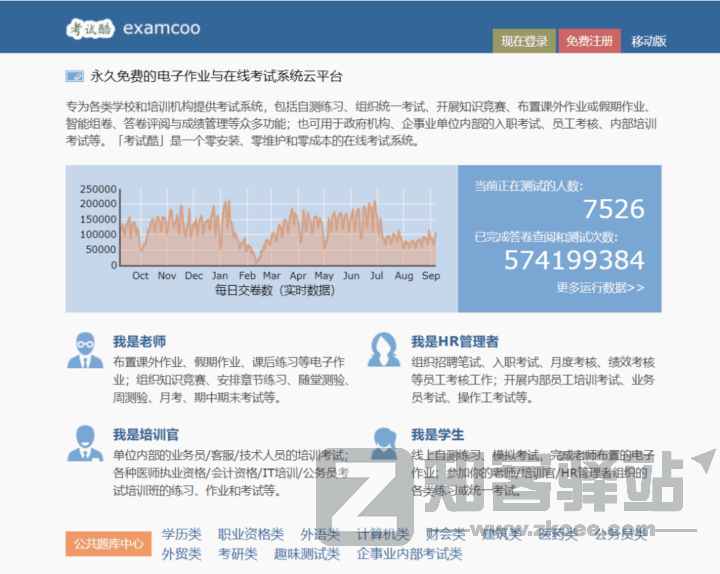Viewport: 720px width, 574px height.
Task: Click the teacher avatar icon with glasses
Action: [x=85, y=350]
